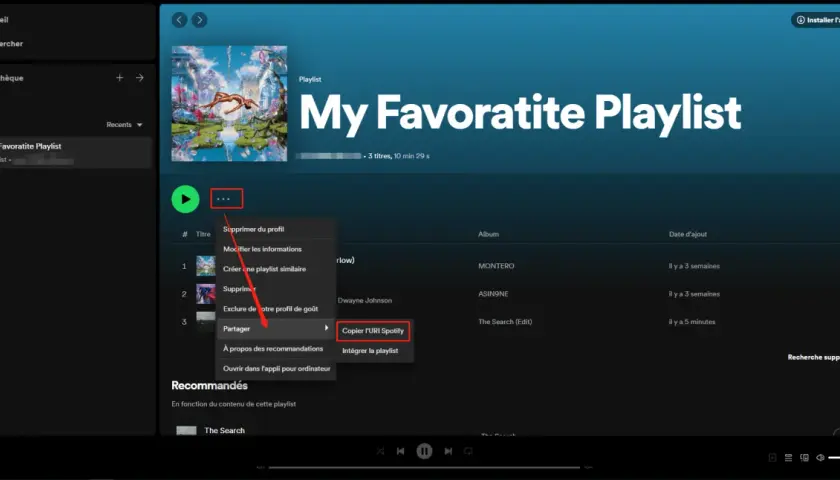
Task: Click the Dwayne Johnson artist link
Action: pyautogui.click(x=364, y=301)
